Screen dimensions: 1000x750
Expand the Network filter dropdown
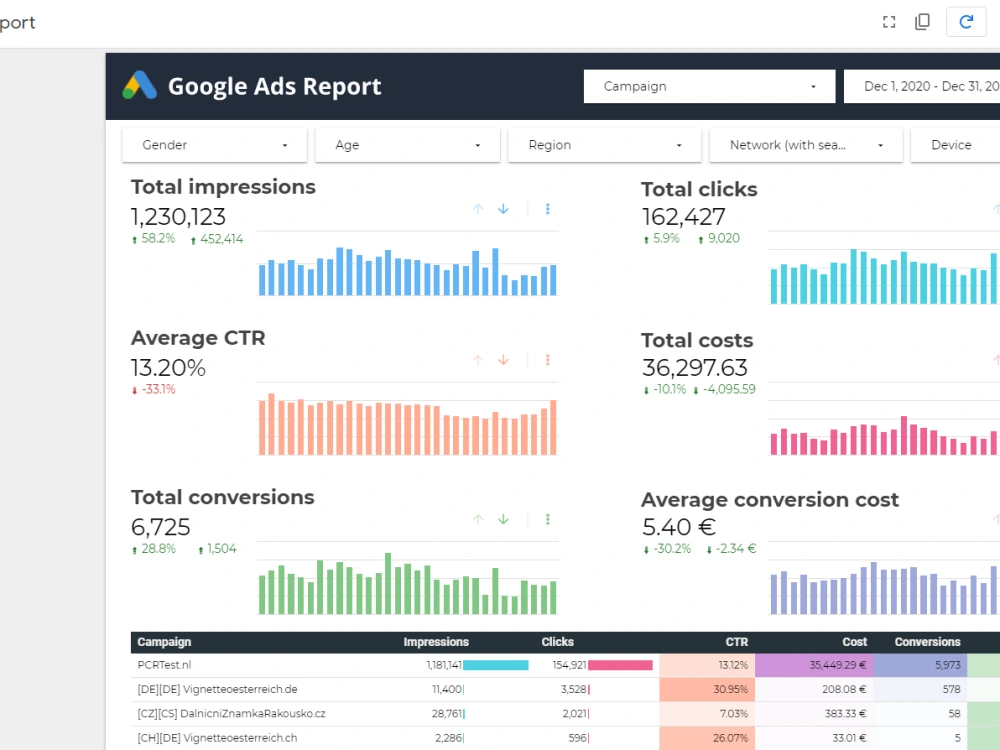pos(806,145)
